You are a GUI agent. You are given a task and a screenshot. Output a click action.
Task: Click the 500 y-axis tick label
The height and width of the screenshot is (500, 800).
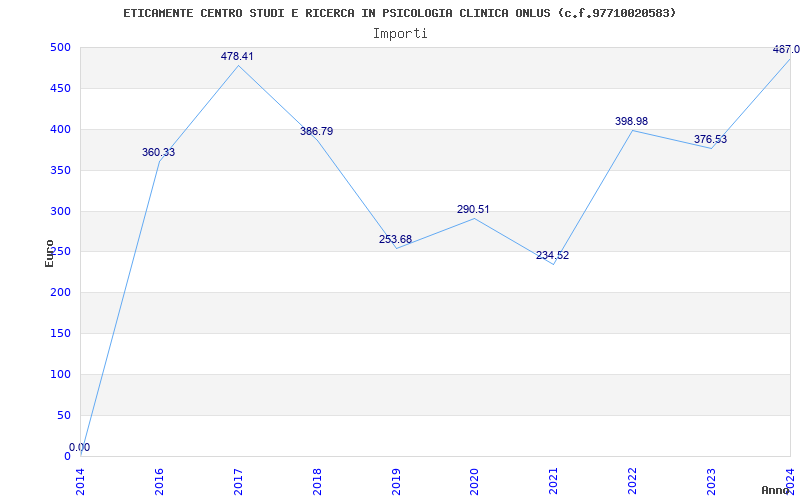coord(60,47)
